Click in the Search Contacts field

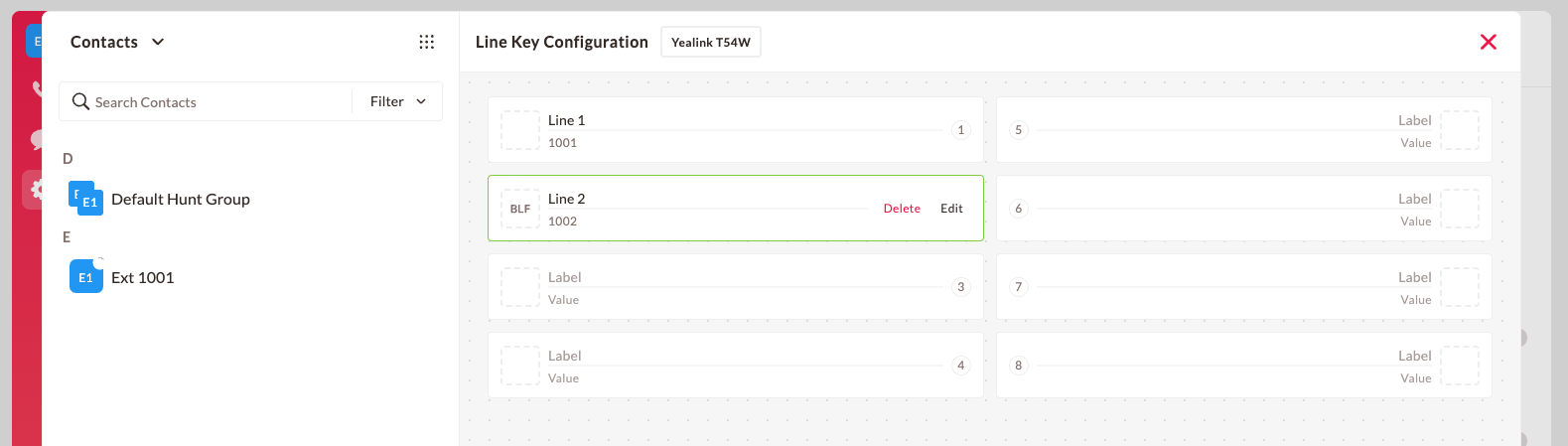coord(220,102)
